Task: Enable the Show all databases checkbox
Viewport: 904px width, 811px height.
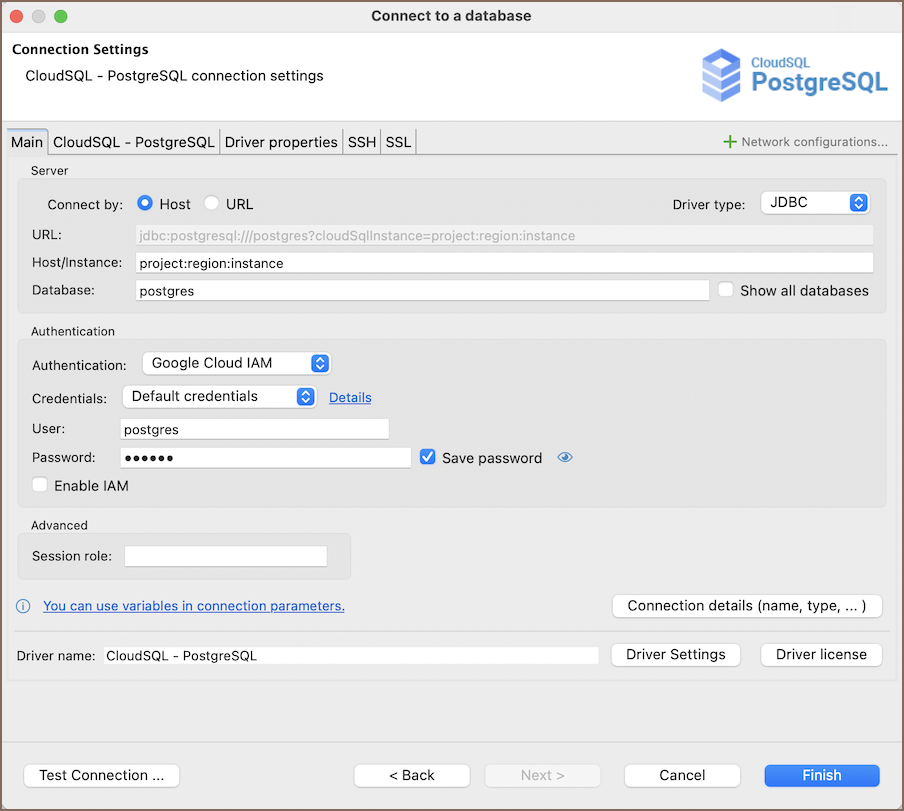Action: (x=726, y=290)
